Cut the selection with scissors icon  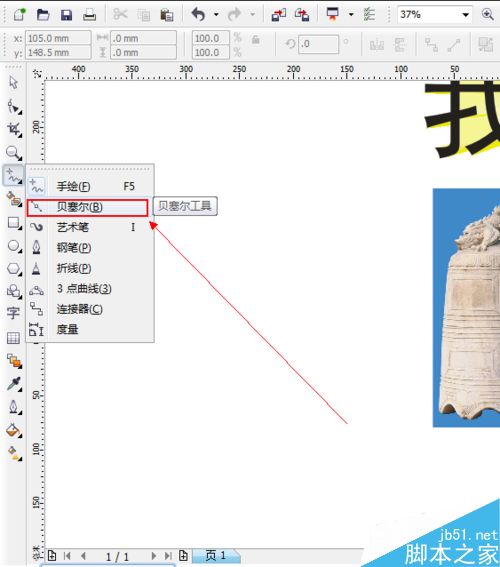(120, 14)
